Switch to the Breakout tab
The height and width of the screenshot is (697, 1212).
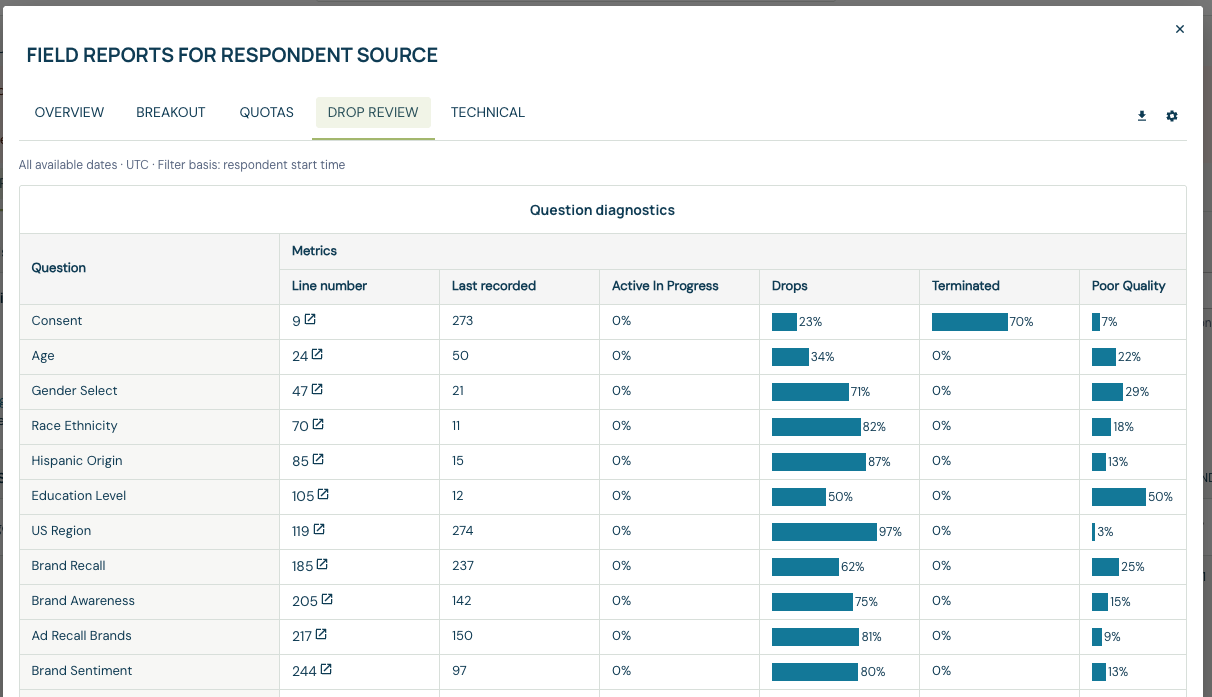point(171,113)
